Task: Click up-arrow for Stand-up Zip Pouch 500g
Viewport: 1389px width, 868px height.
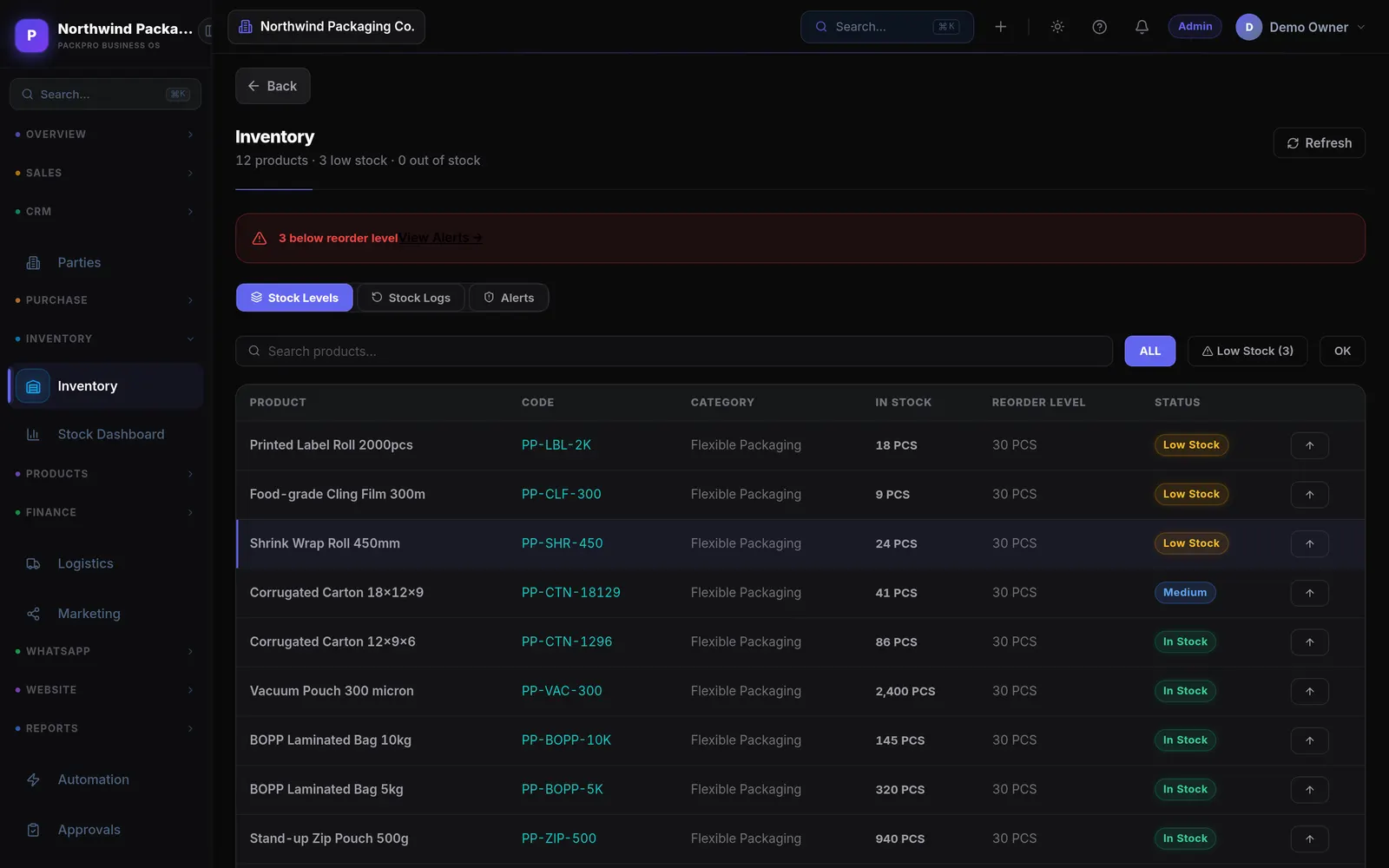Action: pos(1309,839)
